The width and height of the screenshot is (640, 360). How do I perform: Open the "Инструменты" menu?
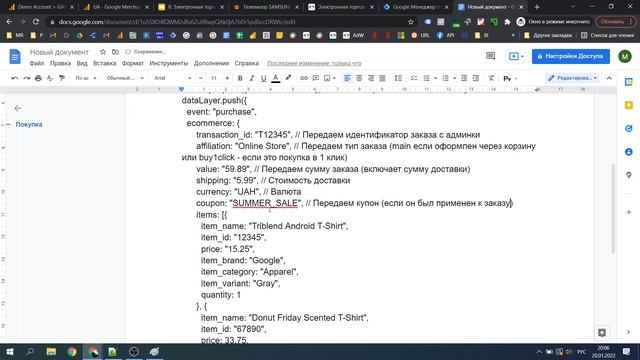pos(169,63)
